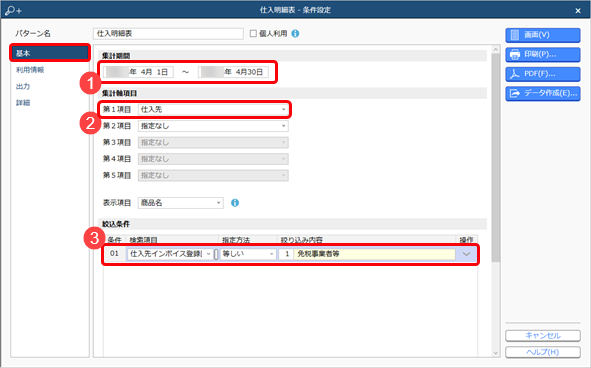Open help with ヘルプ(H) button
Viewport: 591px width, 368px height.
point(543,352)
